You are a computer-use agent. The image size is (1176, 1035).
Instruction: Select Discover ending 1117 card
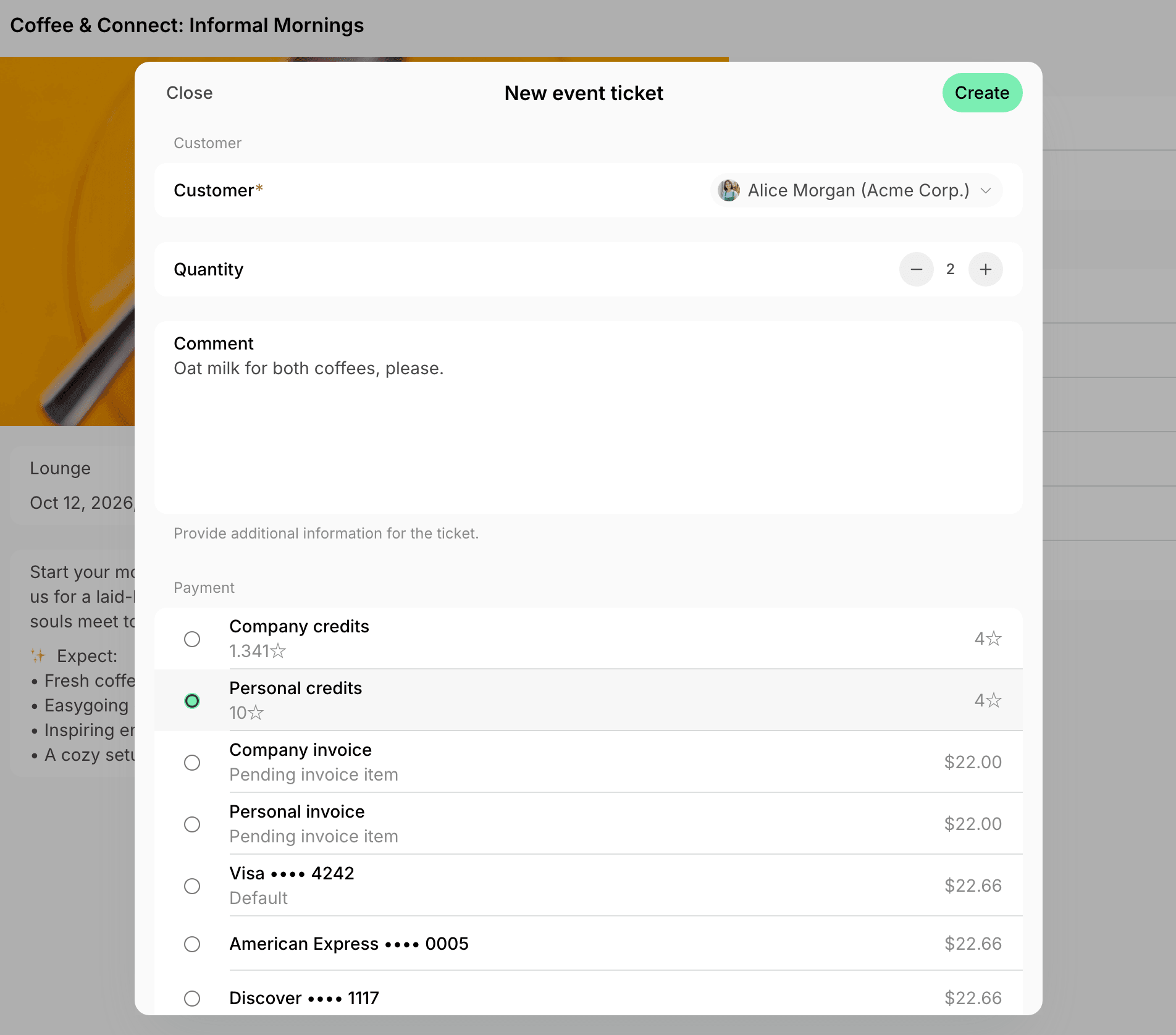click(x=588, y=993)
